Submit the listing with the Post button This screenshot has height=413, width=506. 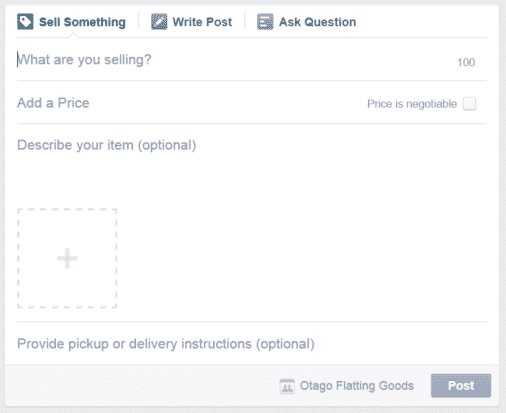[461, 386]
